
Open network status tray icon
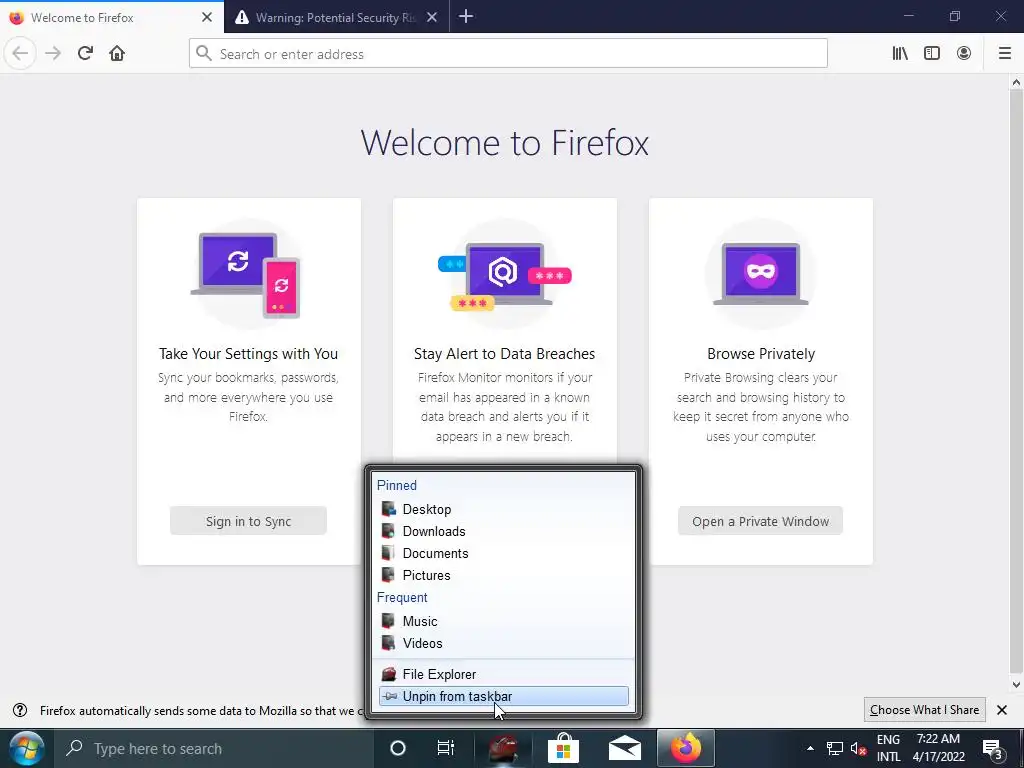click(x=835, y=748)
